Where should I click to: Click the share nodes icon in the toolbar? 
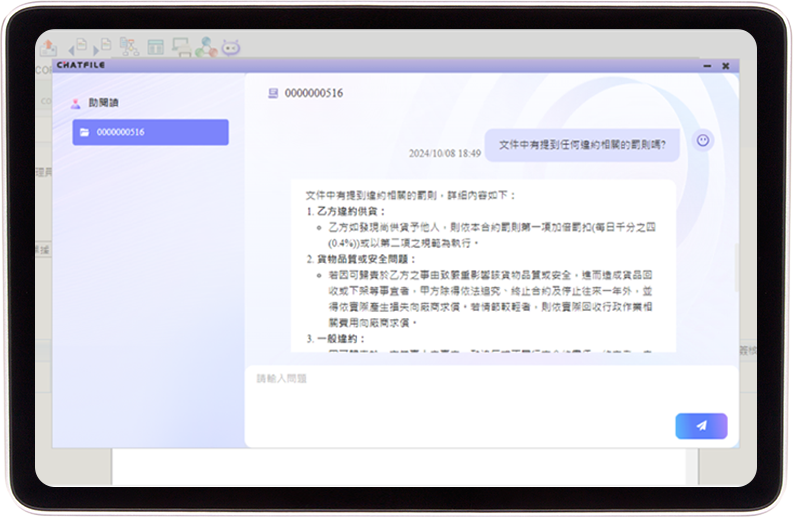point(206,46)
